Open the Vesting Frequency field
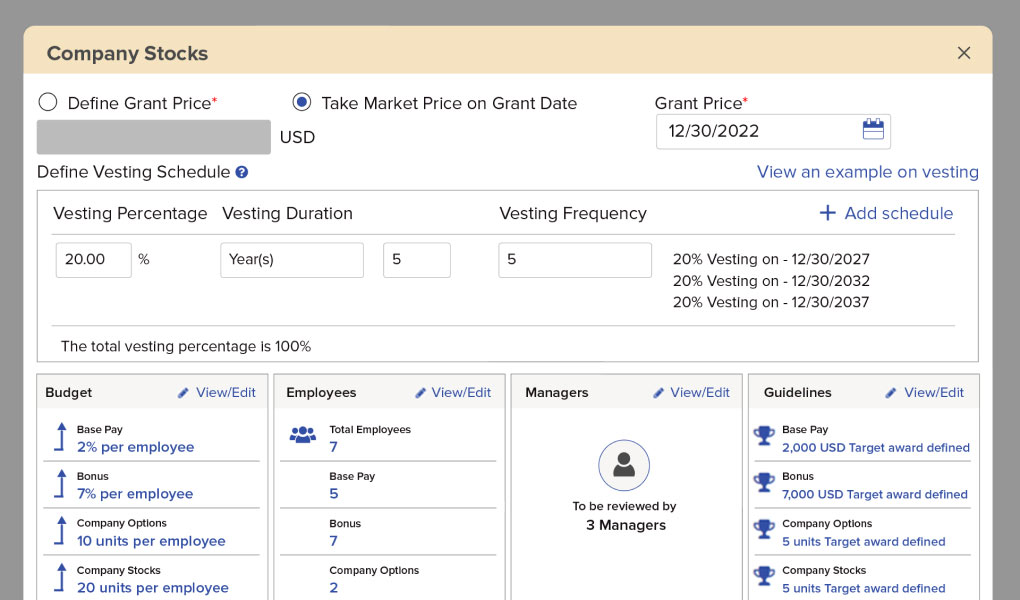 tap(575, 260)
